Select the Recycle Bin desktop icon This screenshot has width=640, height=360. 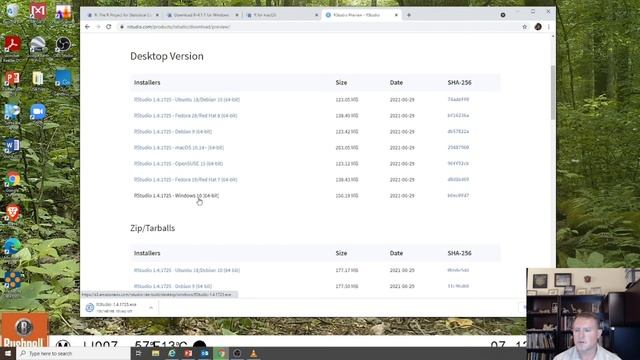[12, 12]
